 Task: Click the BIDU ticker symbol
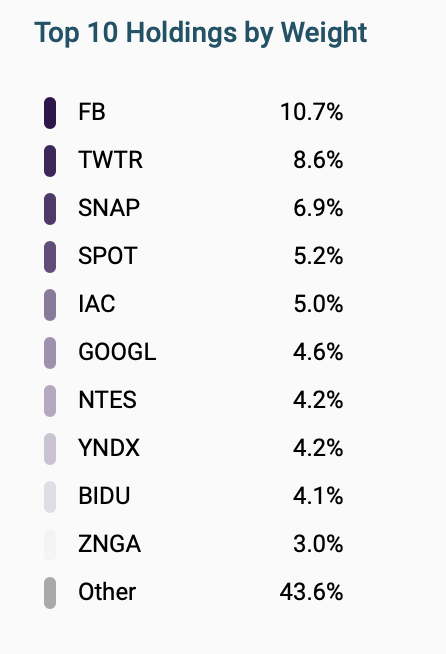click(x=104, y=496)
